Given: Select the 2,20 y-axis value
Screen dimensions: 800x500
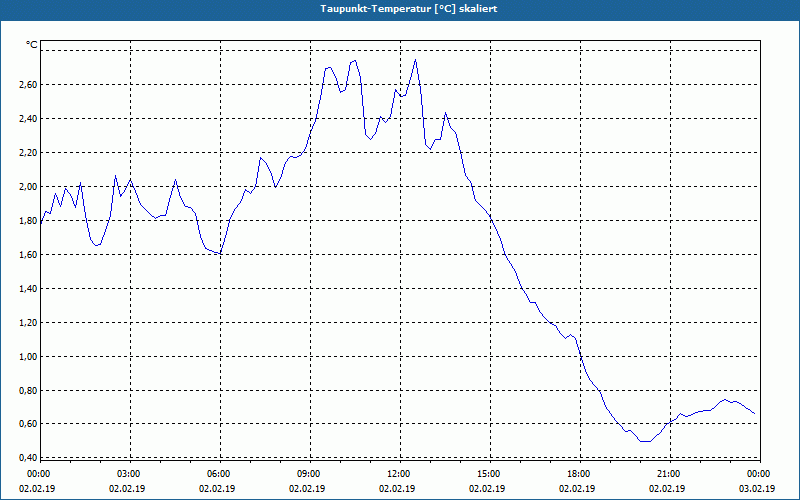Looking at the screenshot, I should tap(28, 153).
